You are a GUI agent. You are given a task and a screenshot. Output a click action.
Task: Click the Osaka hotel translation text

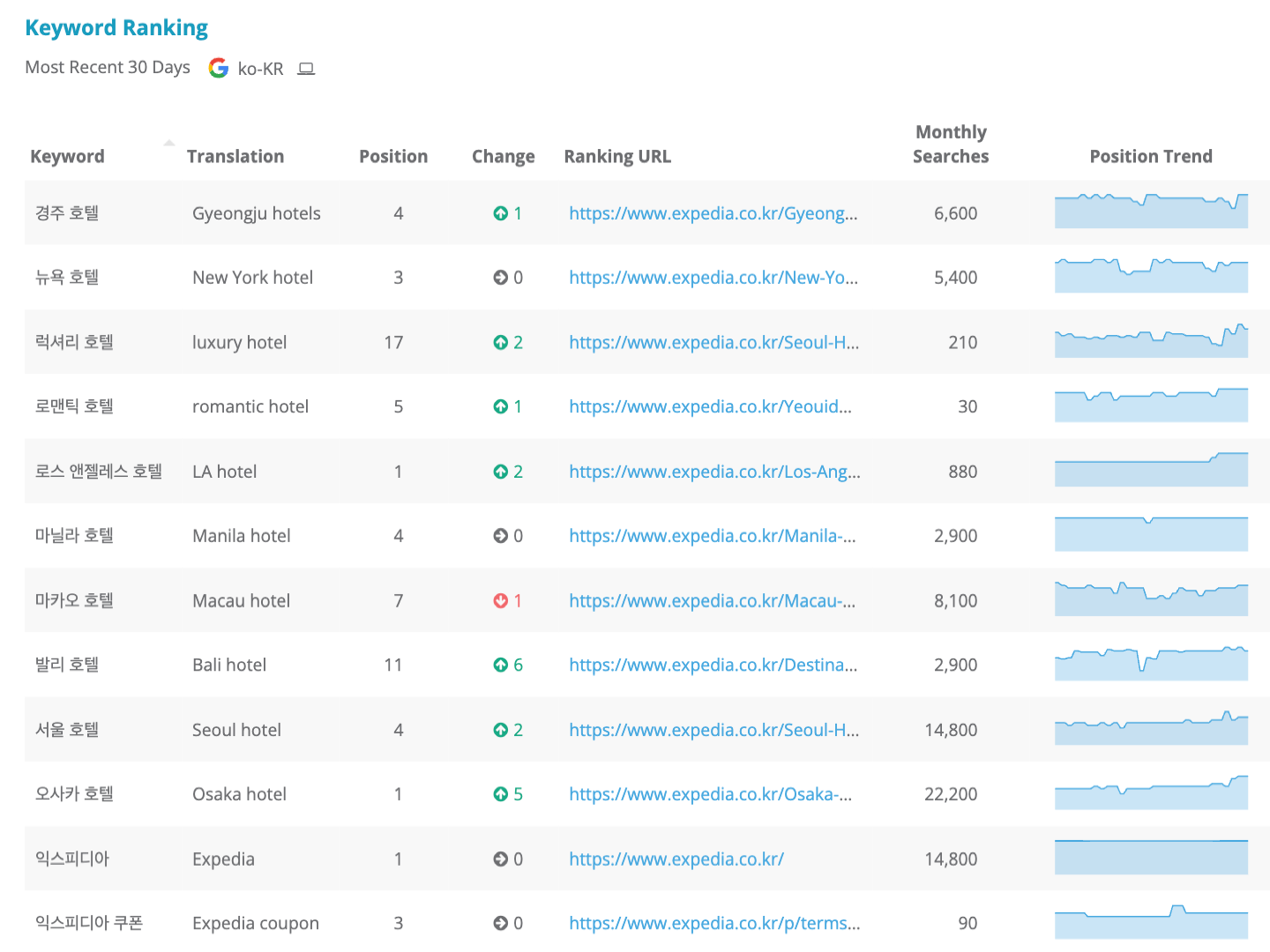coord(239,794)
